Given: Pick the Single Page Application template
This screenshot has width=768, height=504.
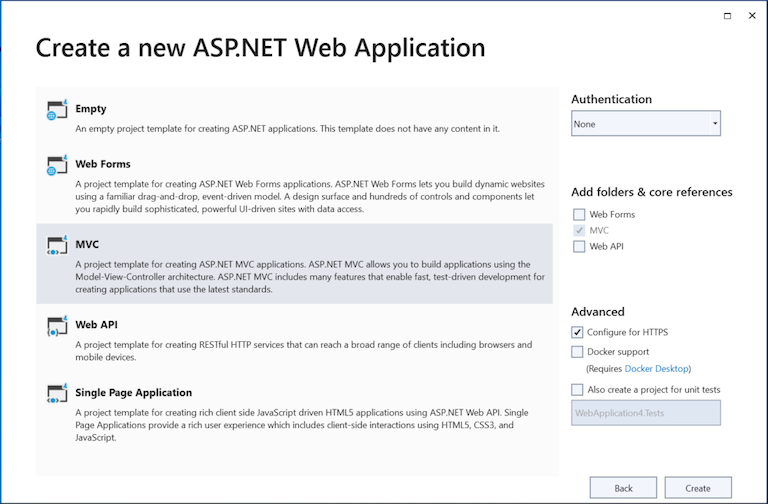Looking at the screenshot, I should coord(134,393).
